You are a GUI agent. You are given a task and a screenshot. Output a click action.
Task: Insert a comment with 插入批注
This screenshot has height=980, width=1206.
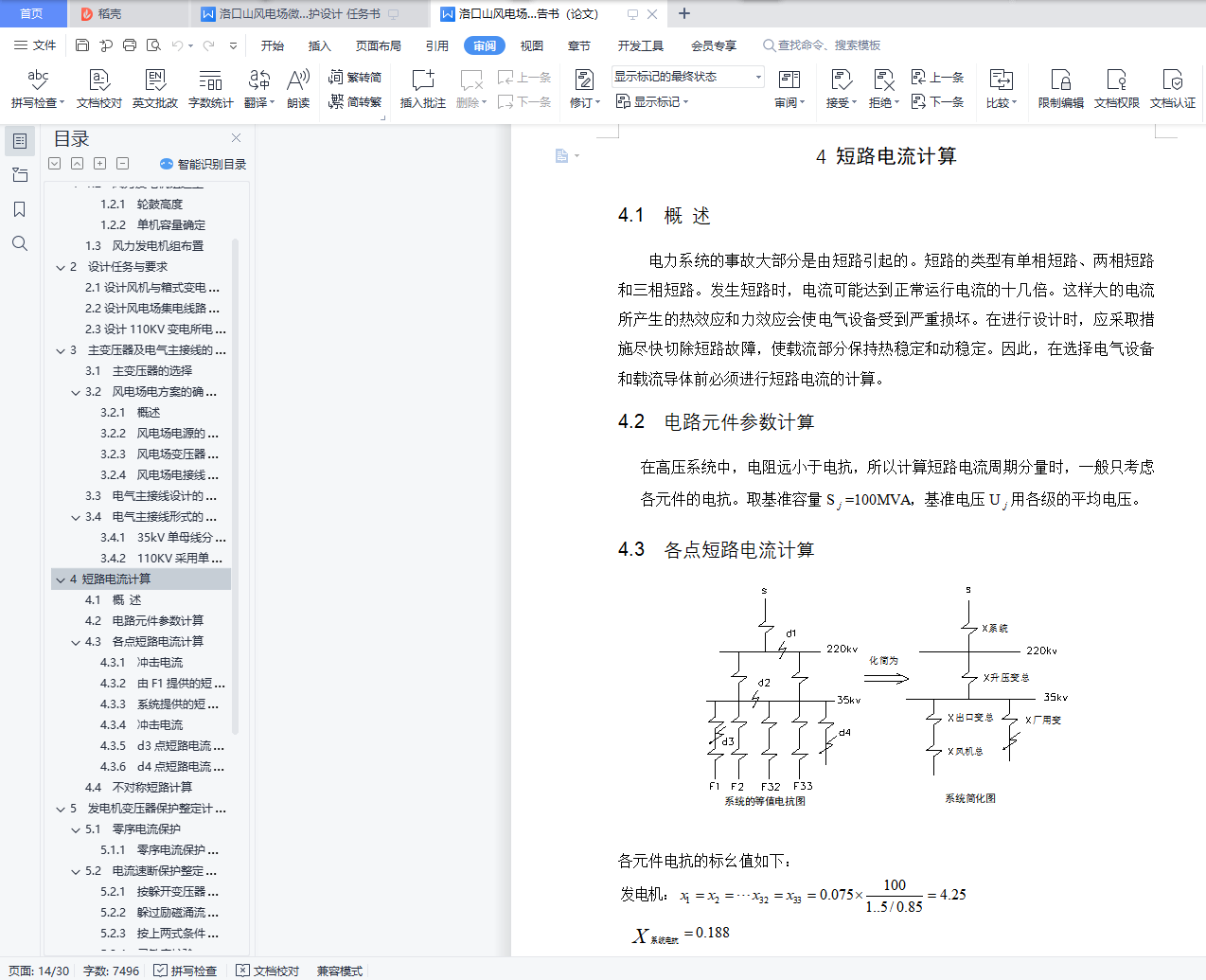click(423, 88)
